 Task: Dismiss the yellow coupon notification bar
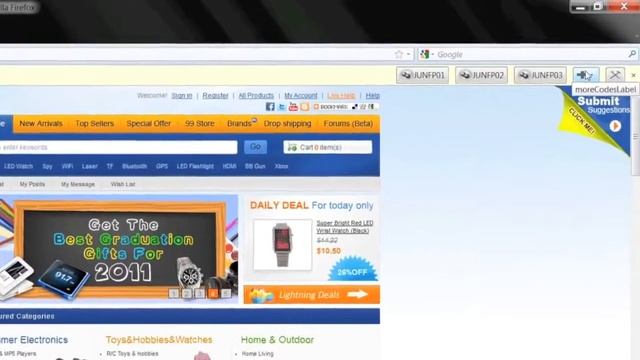633,76
